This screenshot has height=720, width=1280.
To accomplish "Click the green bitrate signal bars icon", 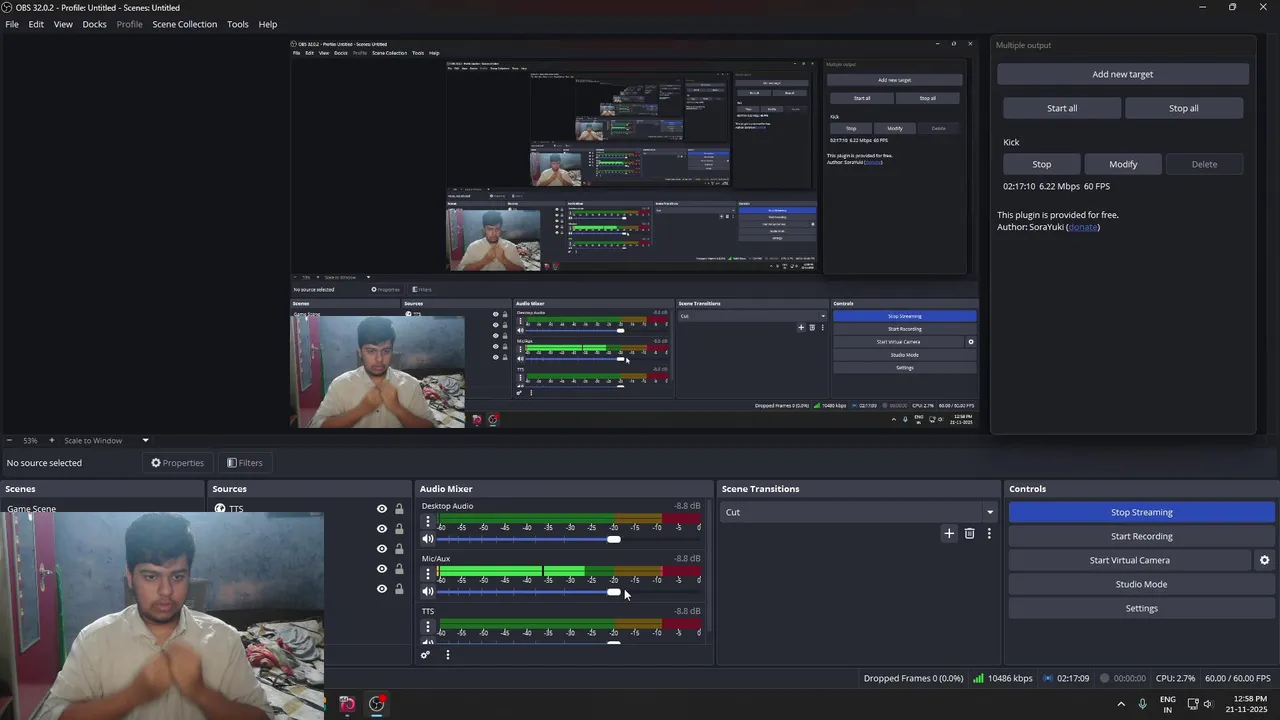I will click(x=978, y=678).
